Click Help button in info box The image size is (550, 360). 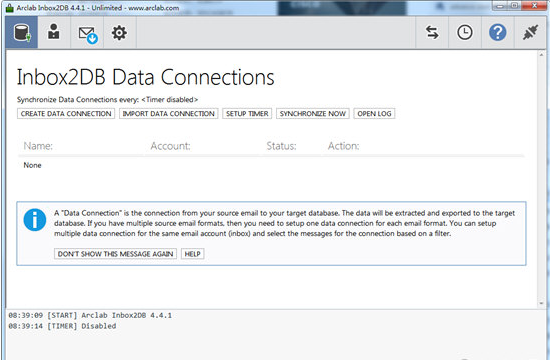(193, 254)
